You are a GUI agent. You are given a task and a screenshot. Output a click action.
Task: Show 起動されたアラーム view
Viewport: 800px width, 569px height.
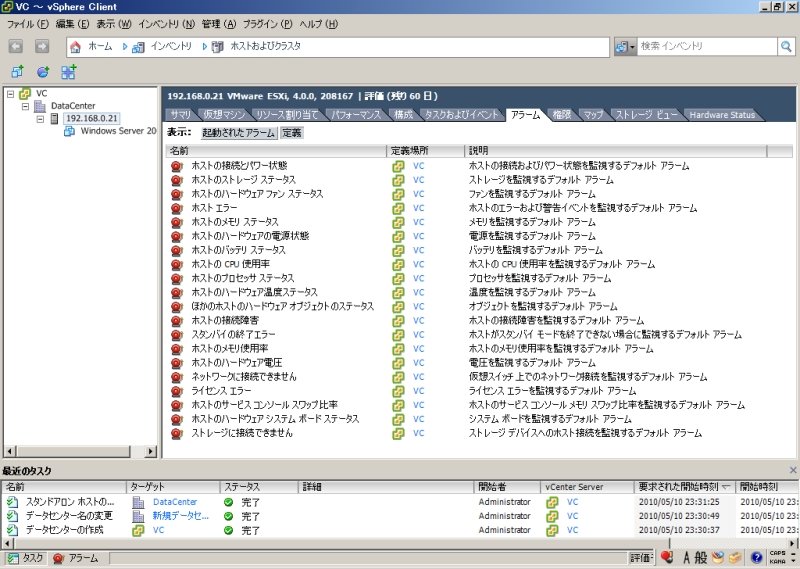coord(238,133)
